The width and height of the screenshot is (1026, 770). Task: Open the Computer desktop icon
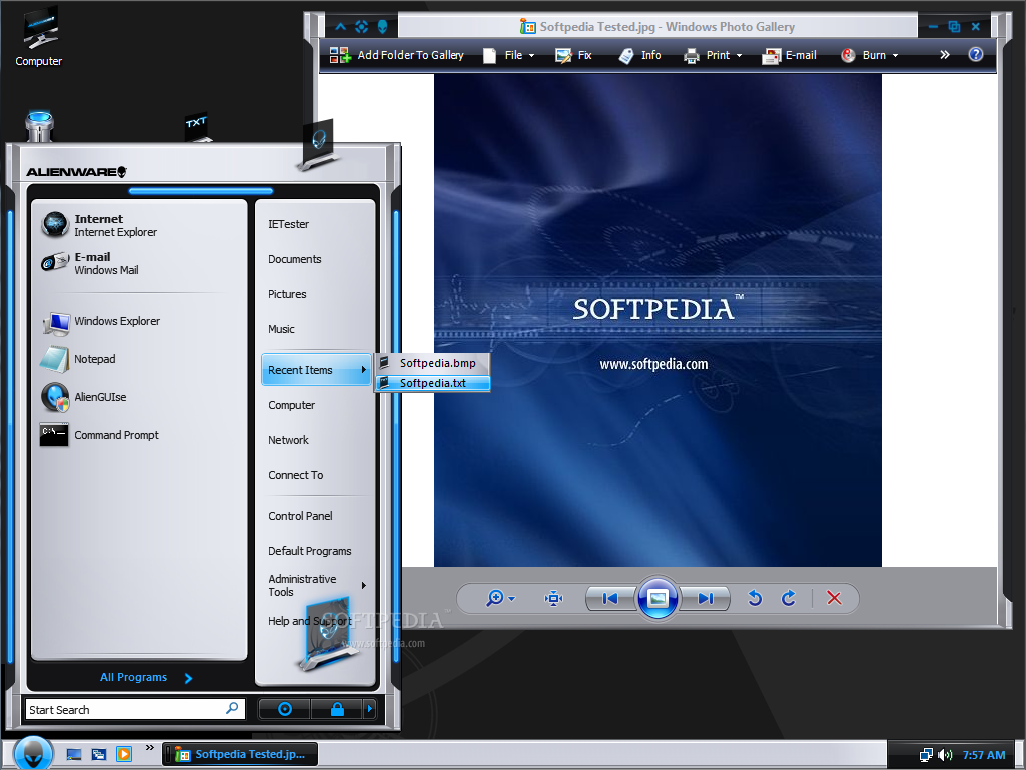[39, 37]
